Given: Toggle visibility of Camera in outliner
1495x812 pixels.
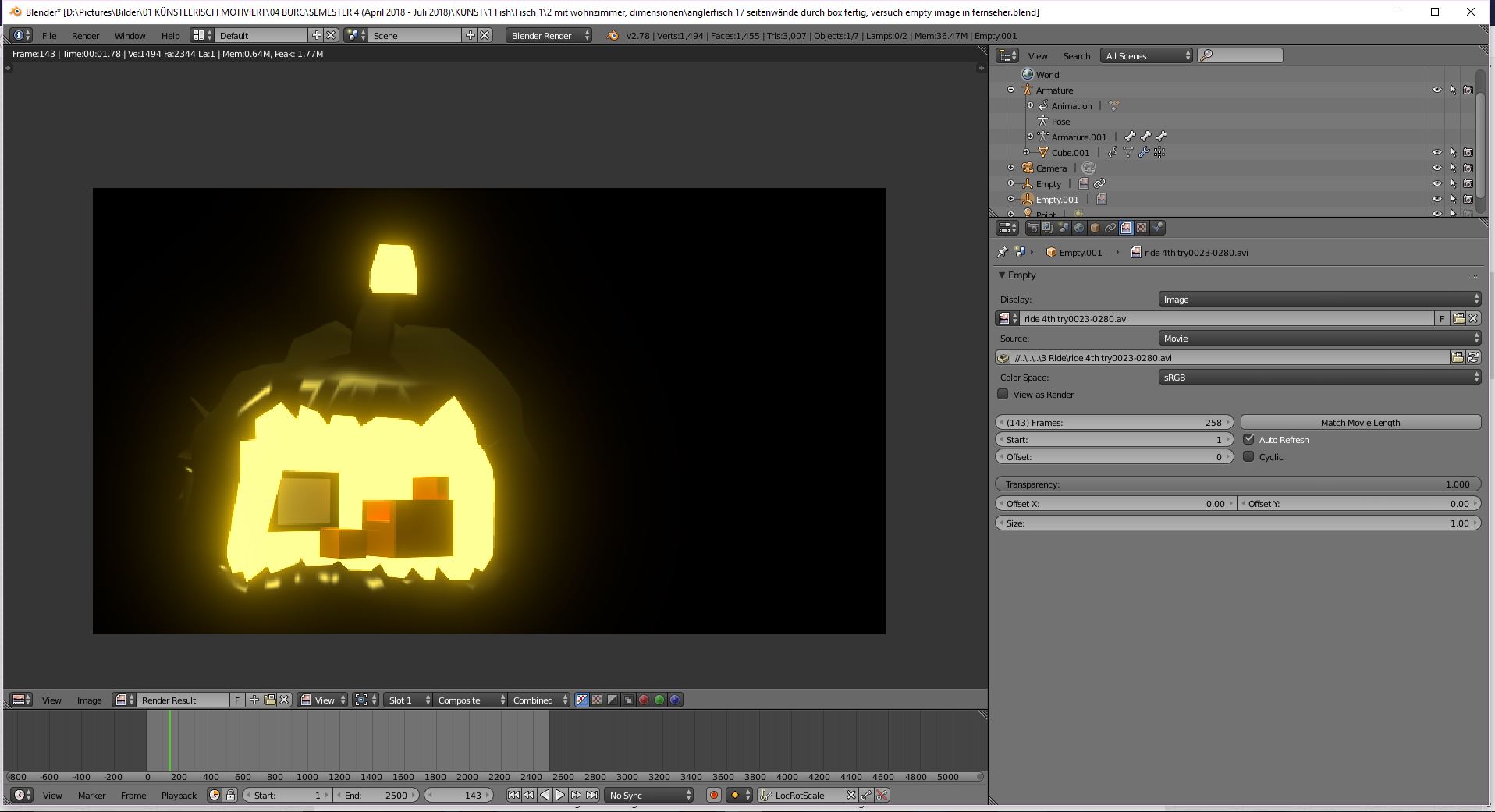Looking at the screenshot, I should point(1436,168).
